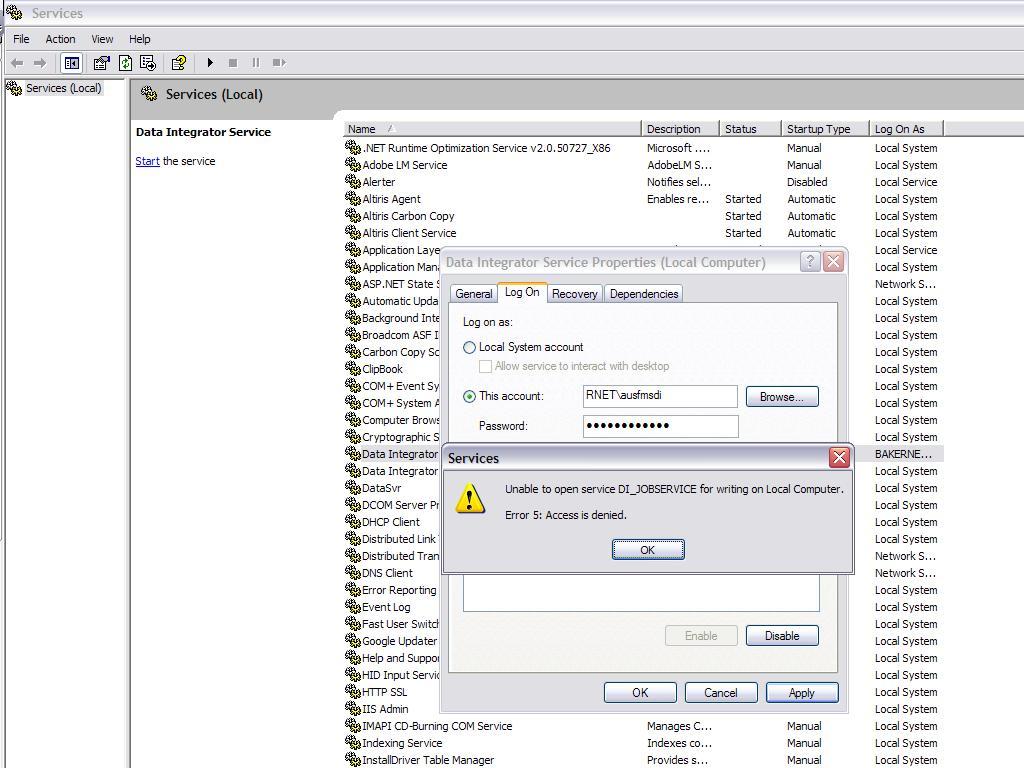Image resolution: width=1024 pixels, height=768 pixels.
Task: Switch to the Recovery tab
Action: [x=575, y=293]
